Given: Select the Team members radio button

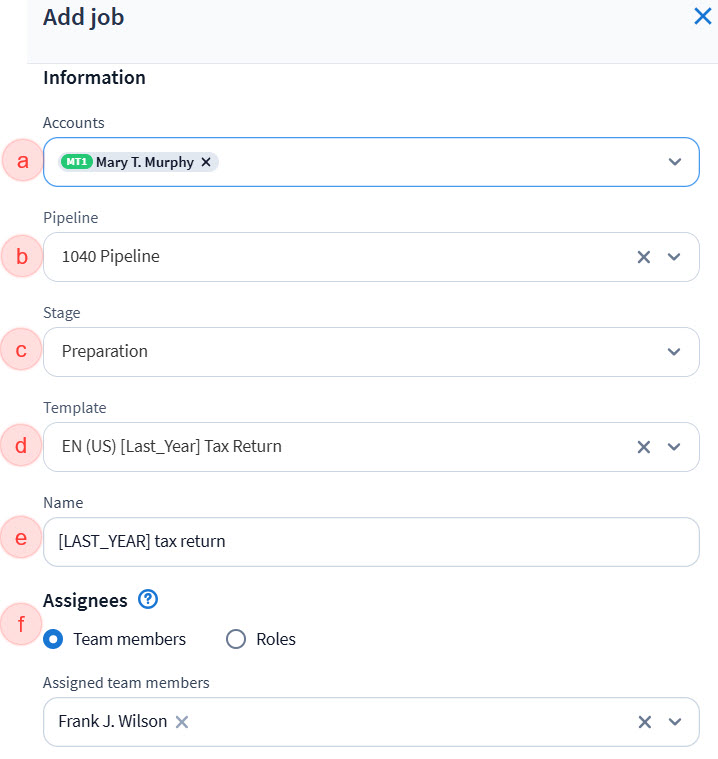Looking at the screenshot, I should click(x=54, y=639).
